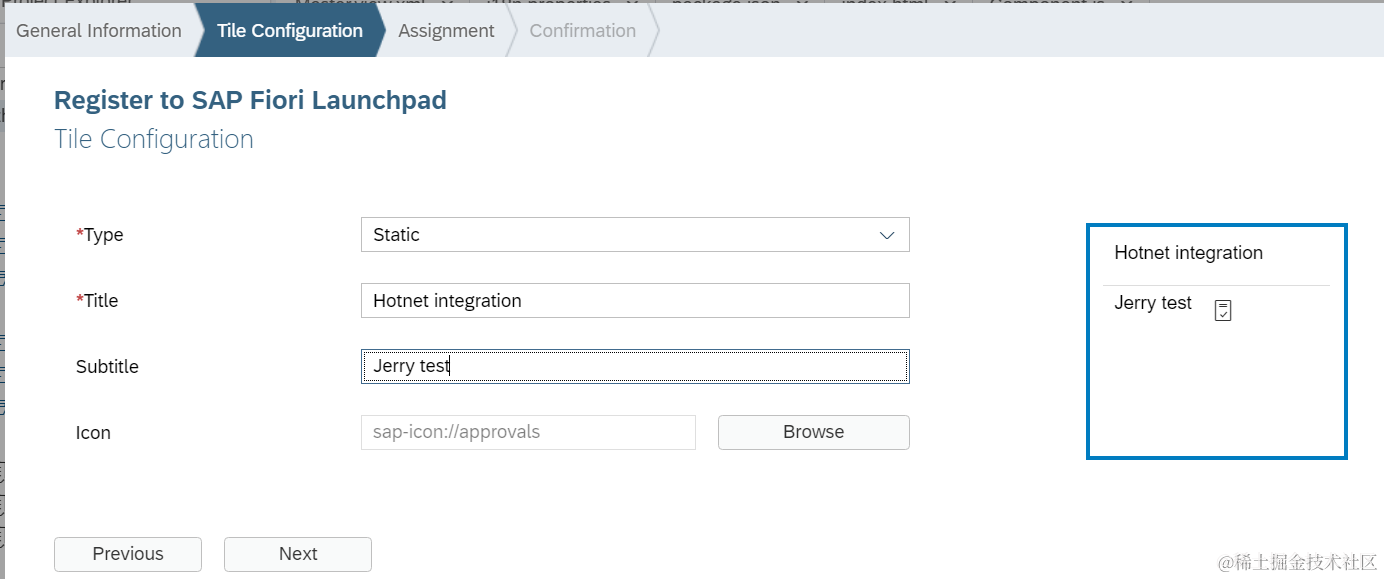Focus the Title field containing Hotnet integration
The image size is (1384, 579).
coord(634,301)
